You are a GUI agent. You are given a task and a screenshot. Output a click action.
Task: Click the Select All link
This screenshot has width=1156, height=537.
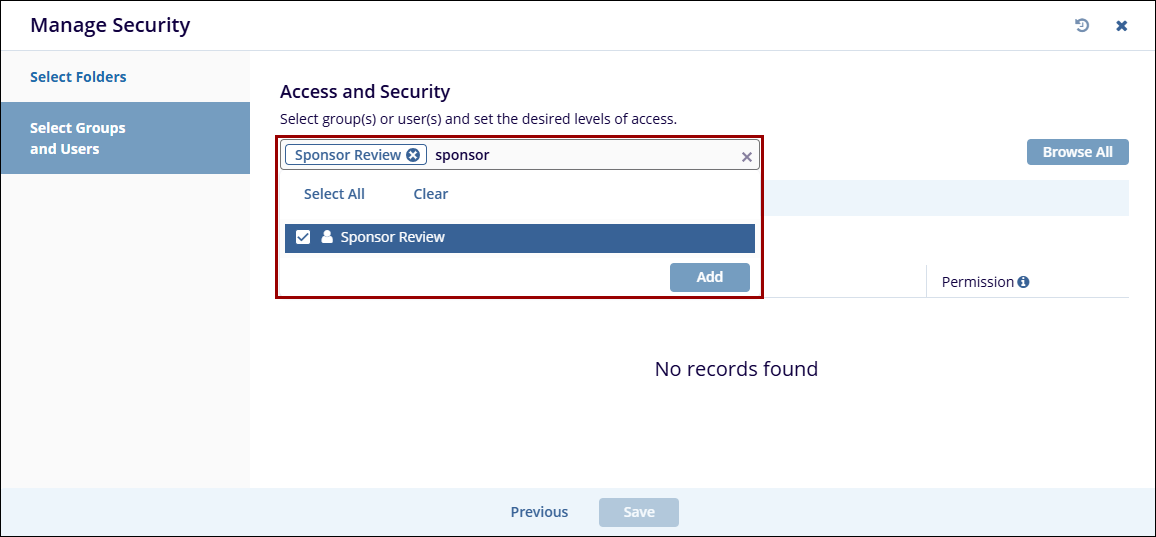(334, 194)
